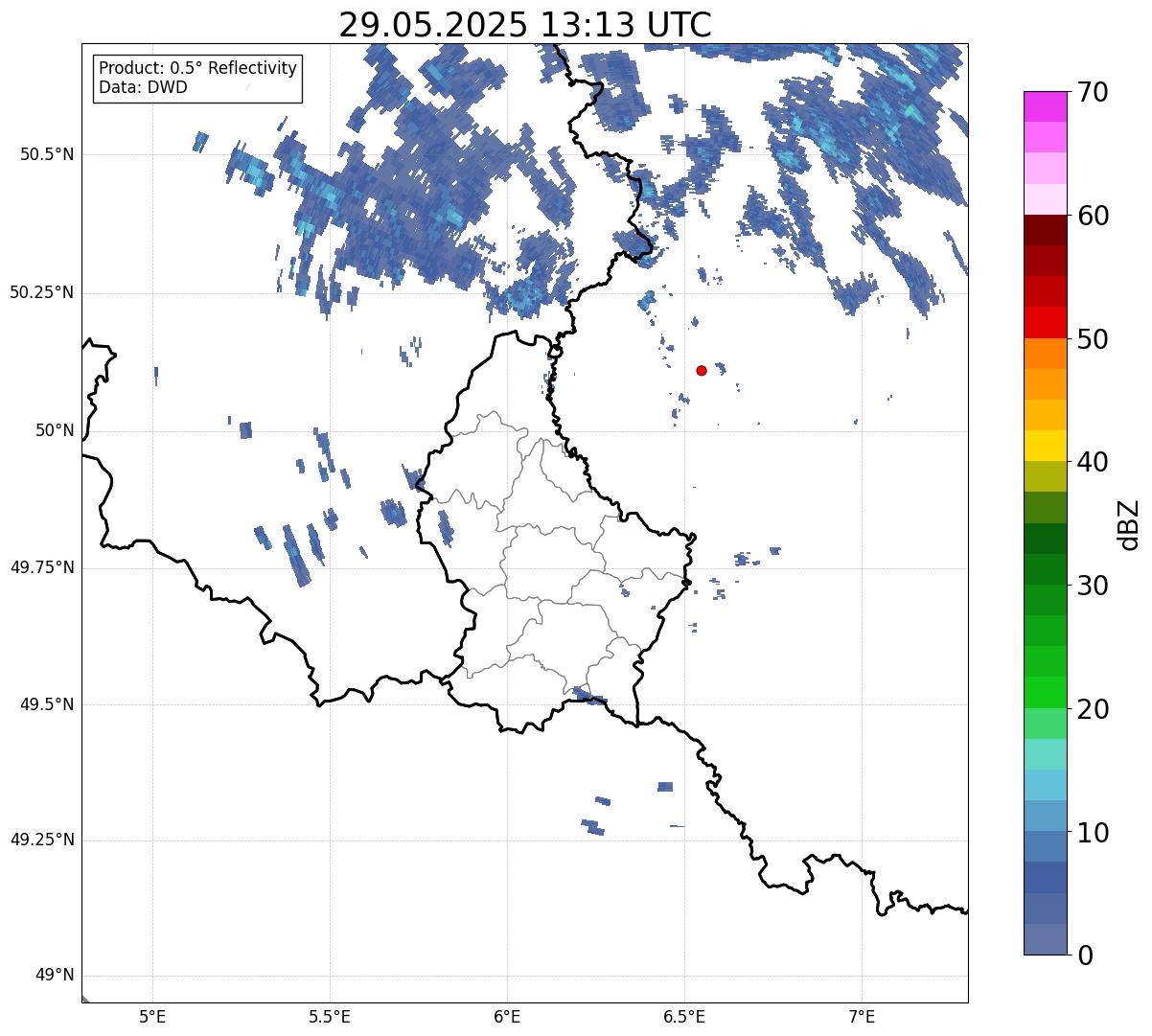Click the 'Data: DWD' legend line
Screen dimensions: 1152x1036
click(x=143, y=87)
